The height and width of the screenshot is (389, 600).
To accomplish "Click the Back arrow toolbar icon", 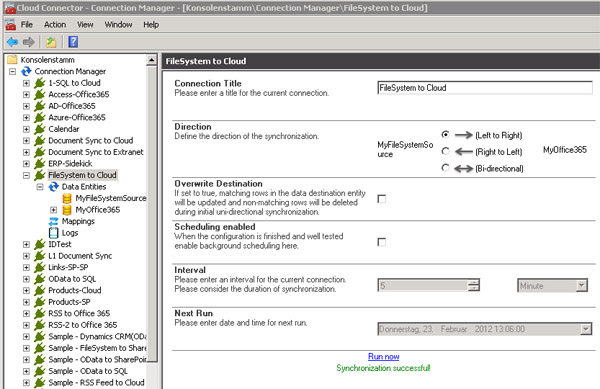I will (12, 42).
